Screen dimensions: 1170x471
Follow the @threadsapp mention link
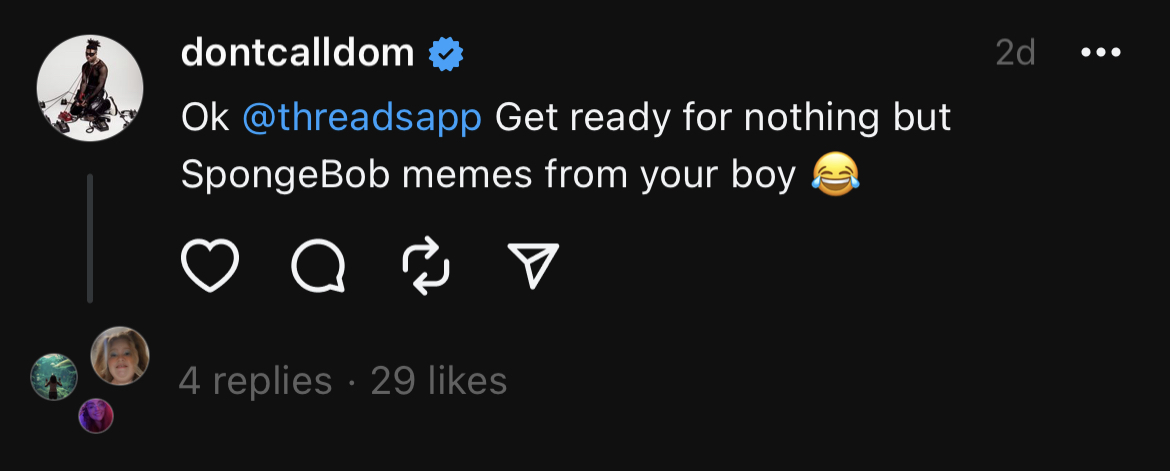[362, 118]
